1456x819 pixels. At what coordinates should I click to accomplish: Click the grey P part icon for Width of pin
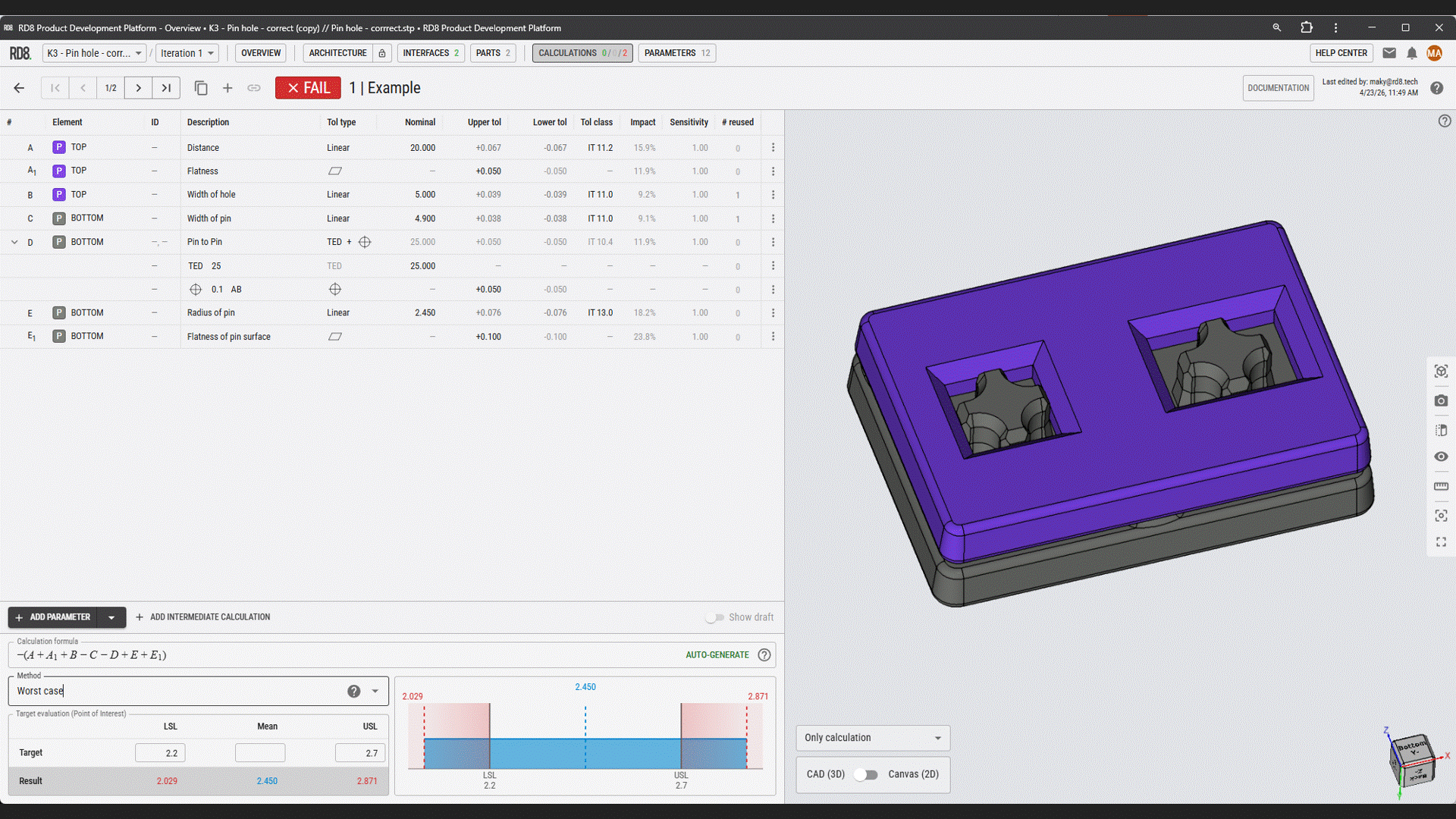[x=58, y=218]
